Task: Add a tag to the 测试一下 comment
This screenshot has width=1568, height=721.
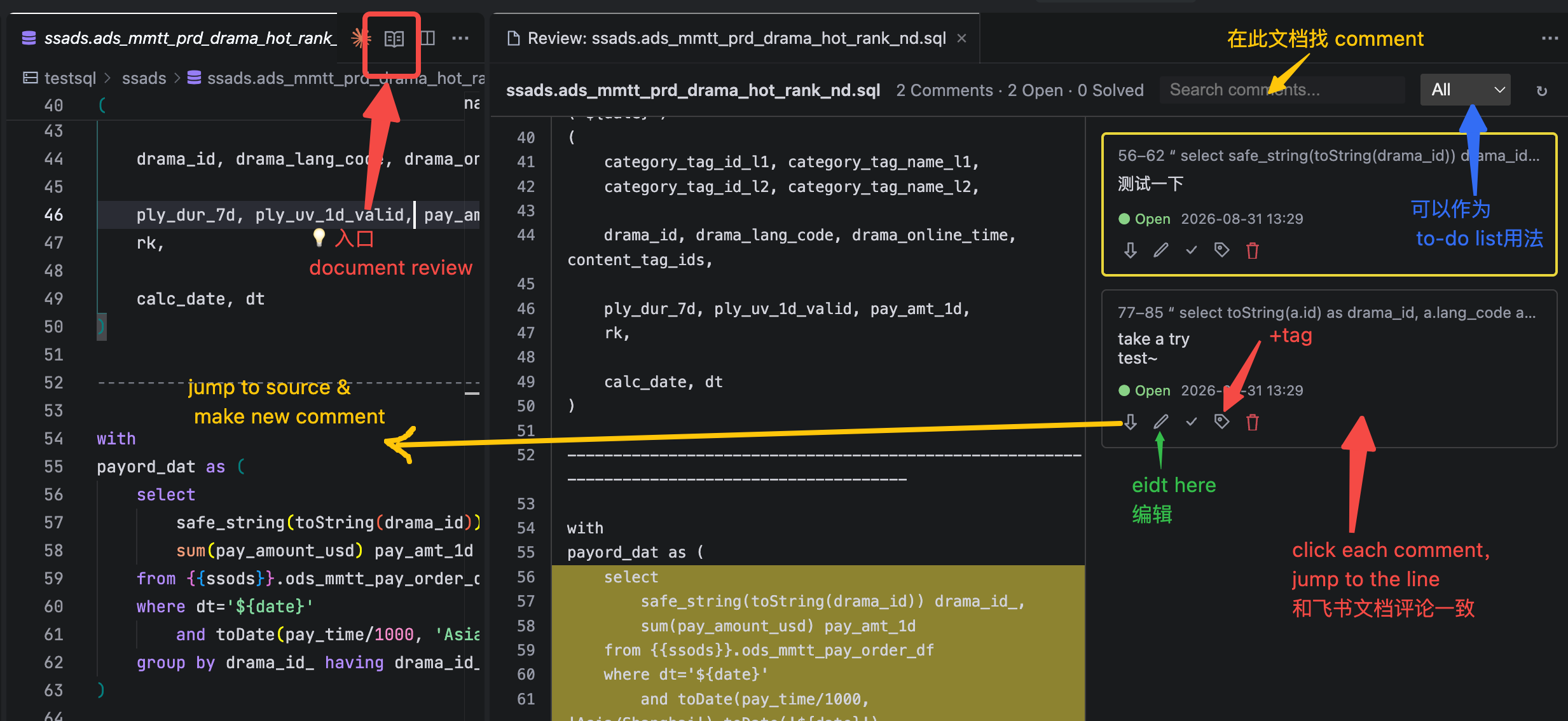Action: pos(1221,250)
